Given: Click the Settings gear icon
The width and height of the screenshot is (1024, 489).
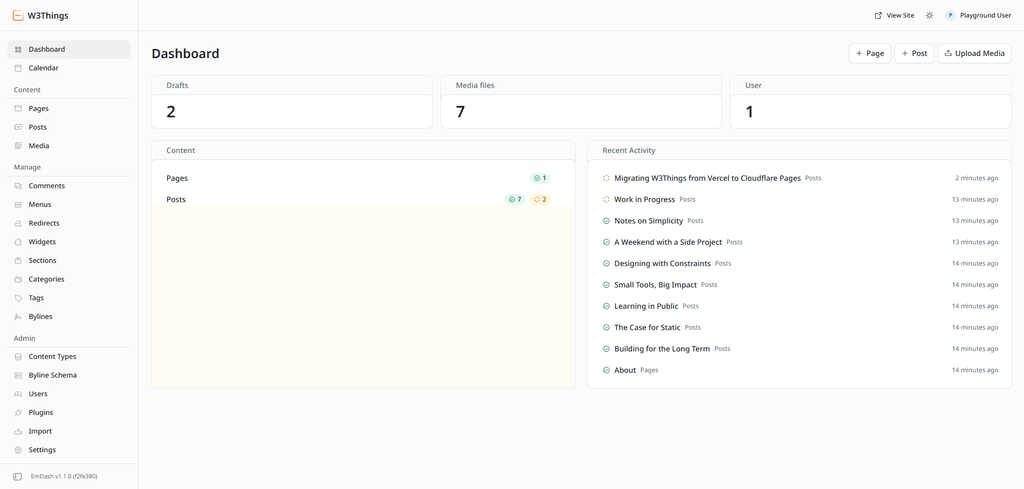Looking at the screenshot, I should [x=18, y=450].
